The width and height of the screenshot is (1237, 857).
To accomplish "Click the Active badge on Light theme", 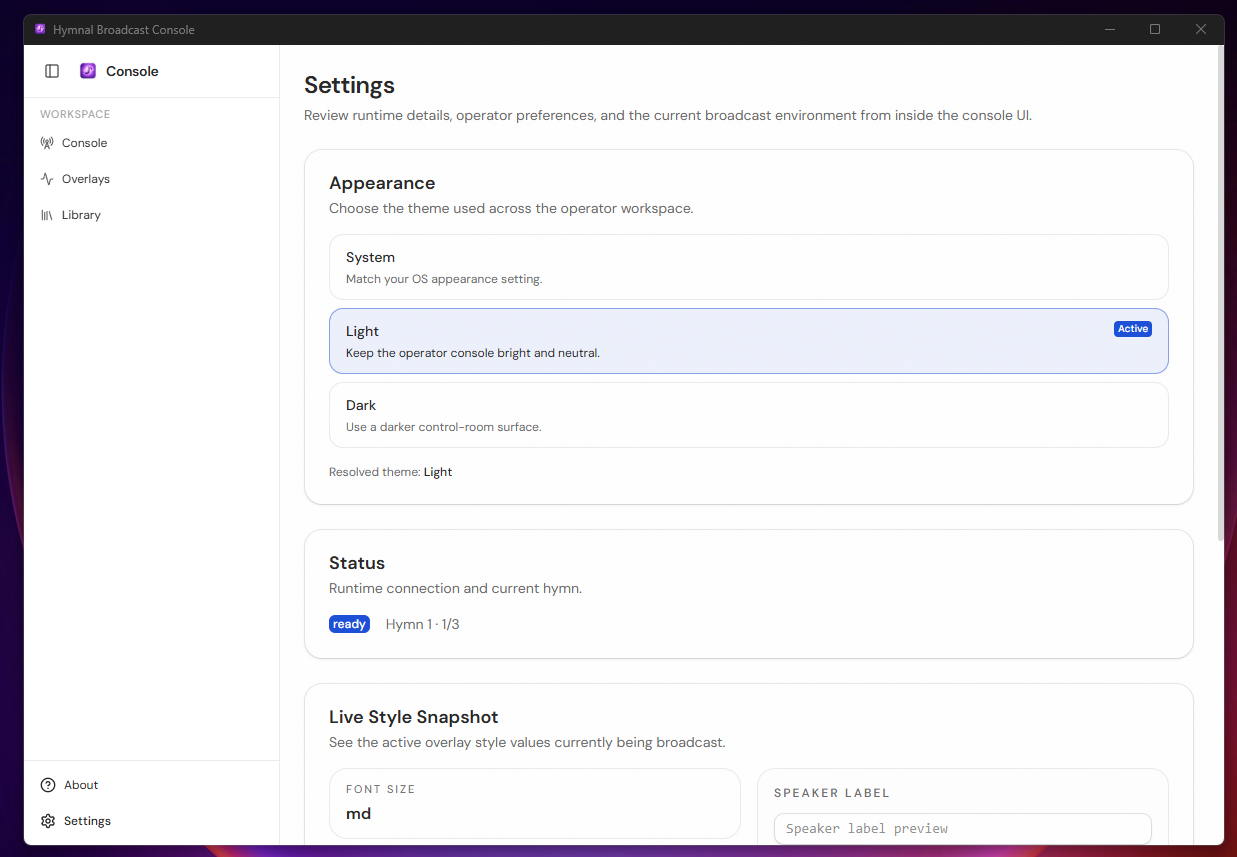I will (x=1133, y=329).
